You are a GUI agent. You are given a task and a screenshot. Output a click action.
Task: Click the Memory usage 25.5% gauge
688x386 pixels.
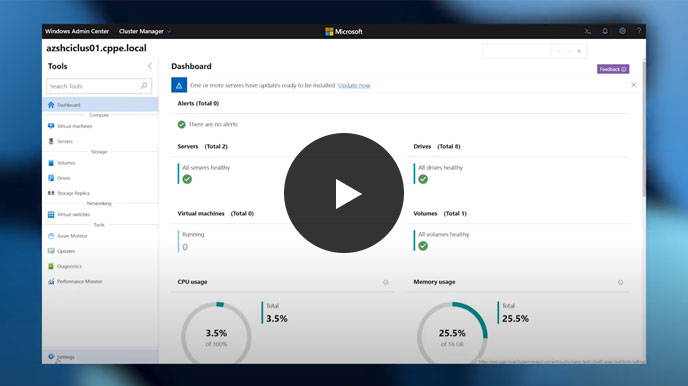click(x=452, y=333)
